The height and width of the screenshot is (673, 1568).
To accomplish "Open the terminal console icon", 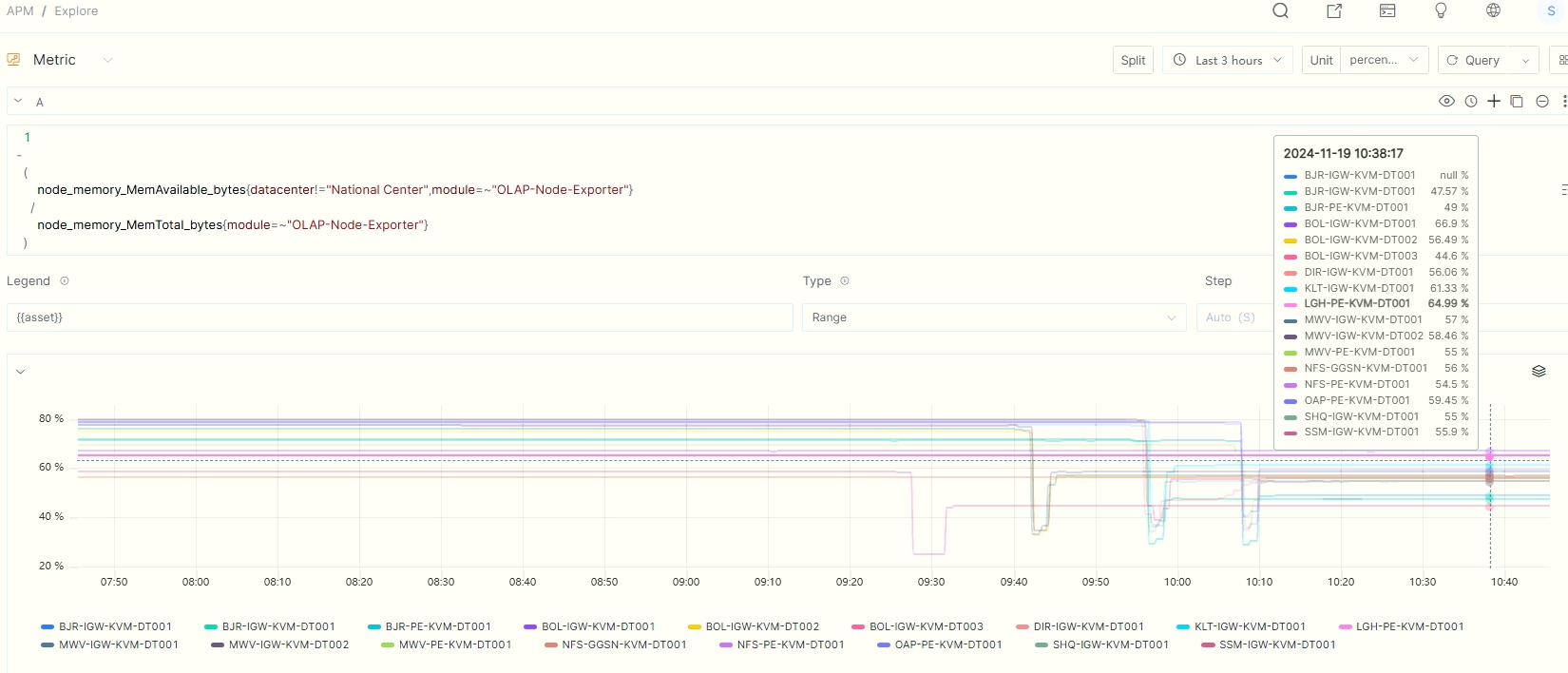I will click(1387, 11).
